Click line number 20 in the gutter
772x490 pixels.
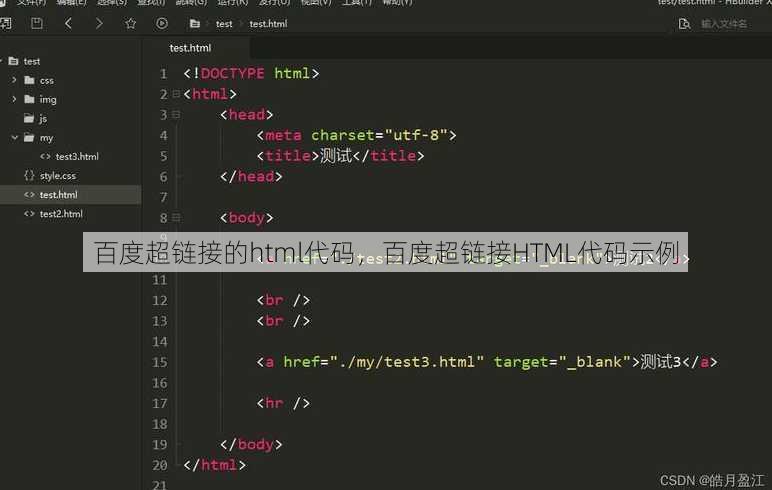pyautogui.click(x=160, y=465)
